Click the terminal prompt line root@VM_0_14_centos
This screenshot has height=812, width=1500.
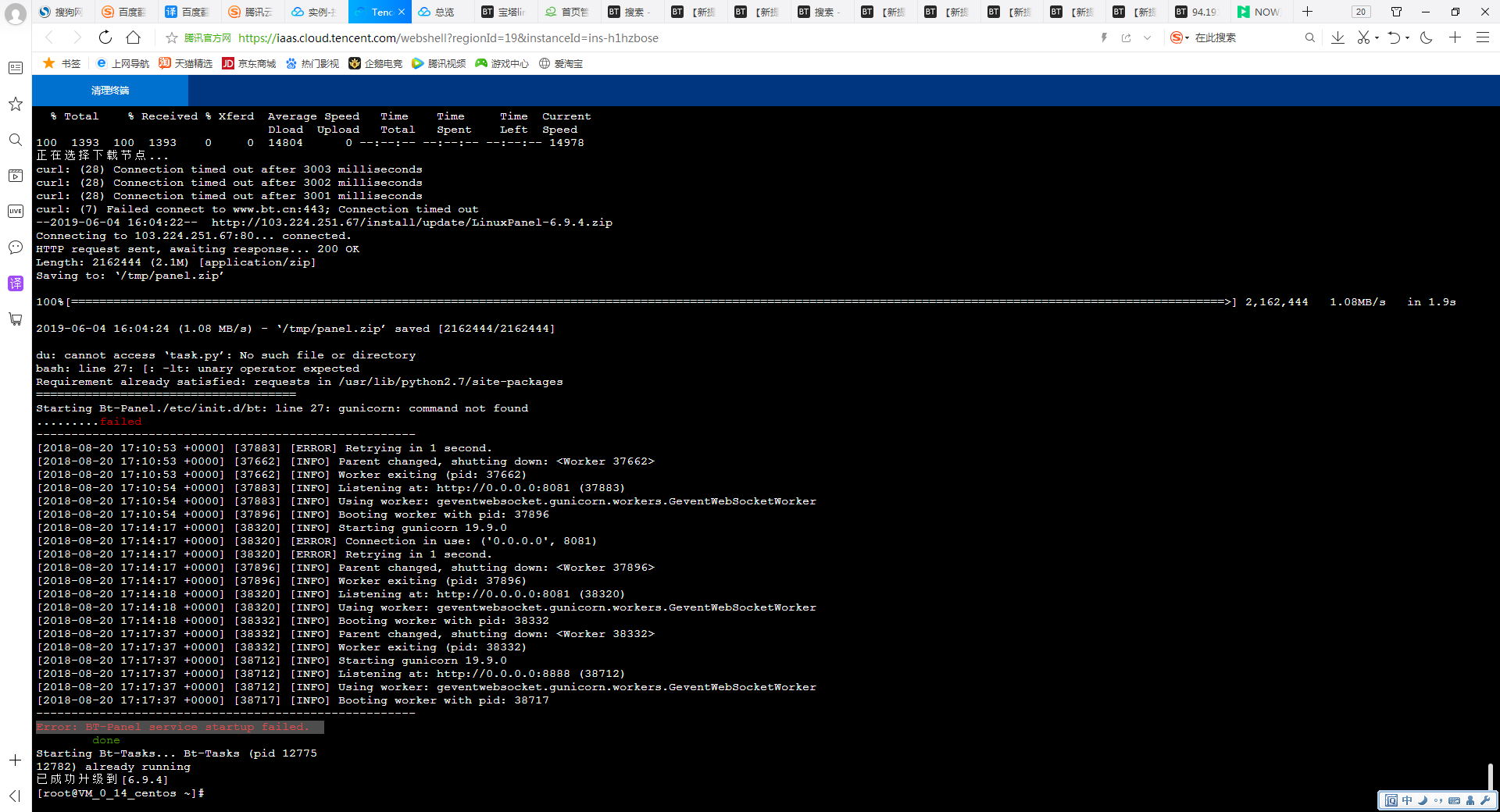pos(120,793)
